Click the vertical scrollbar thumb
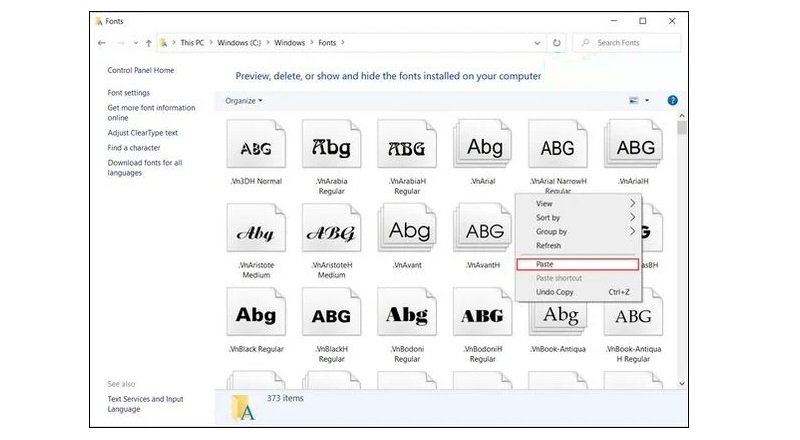 pyautogui.click(x=682, y=128)
